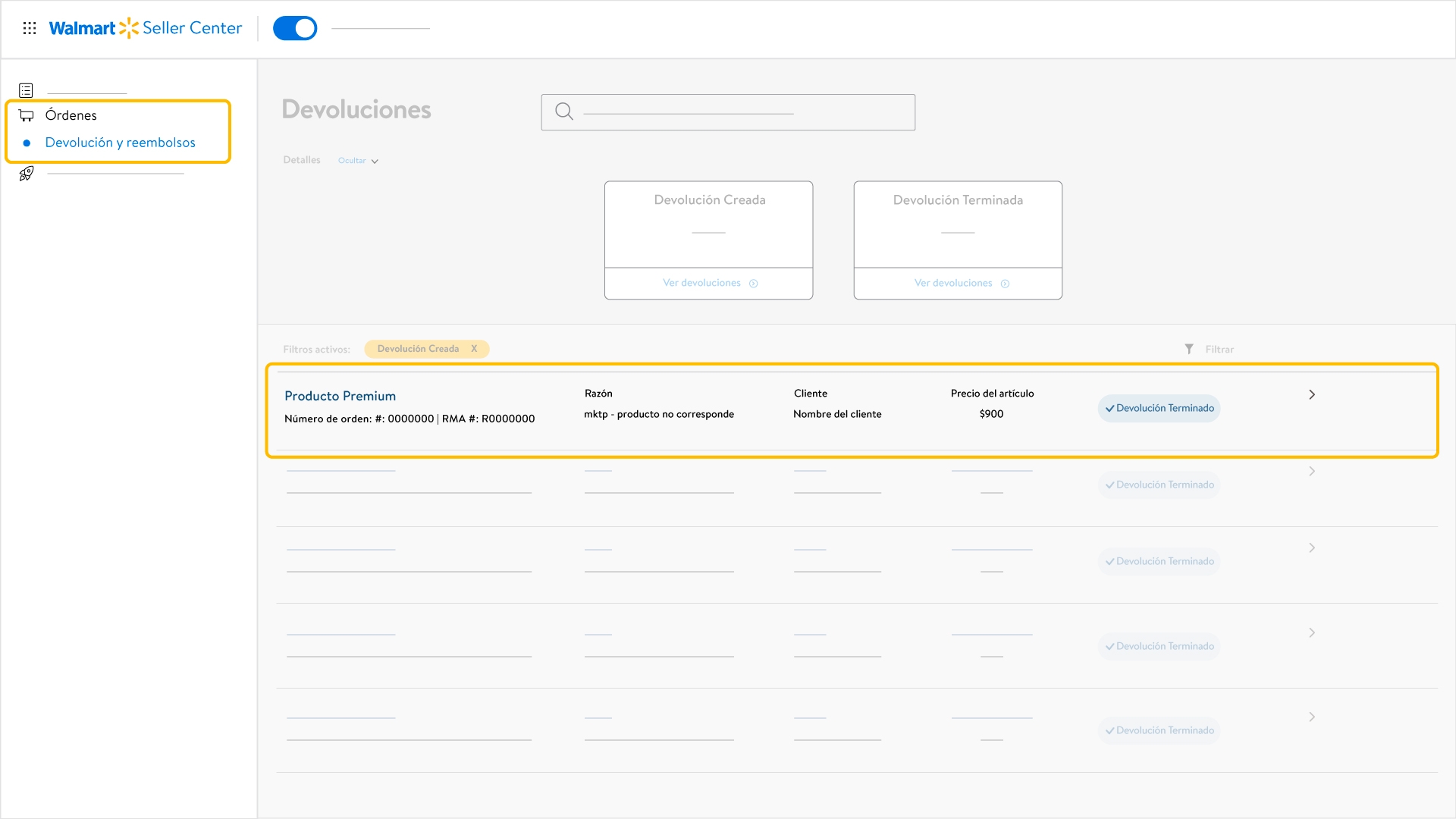Click the magnifier search icon
The height and width of the screenshot is (819, 1456).
[563, 111]
